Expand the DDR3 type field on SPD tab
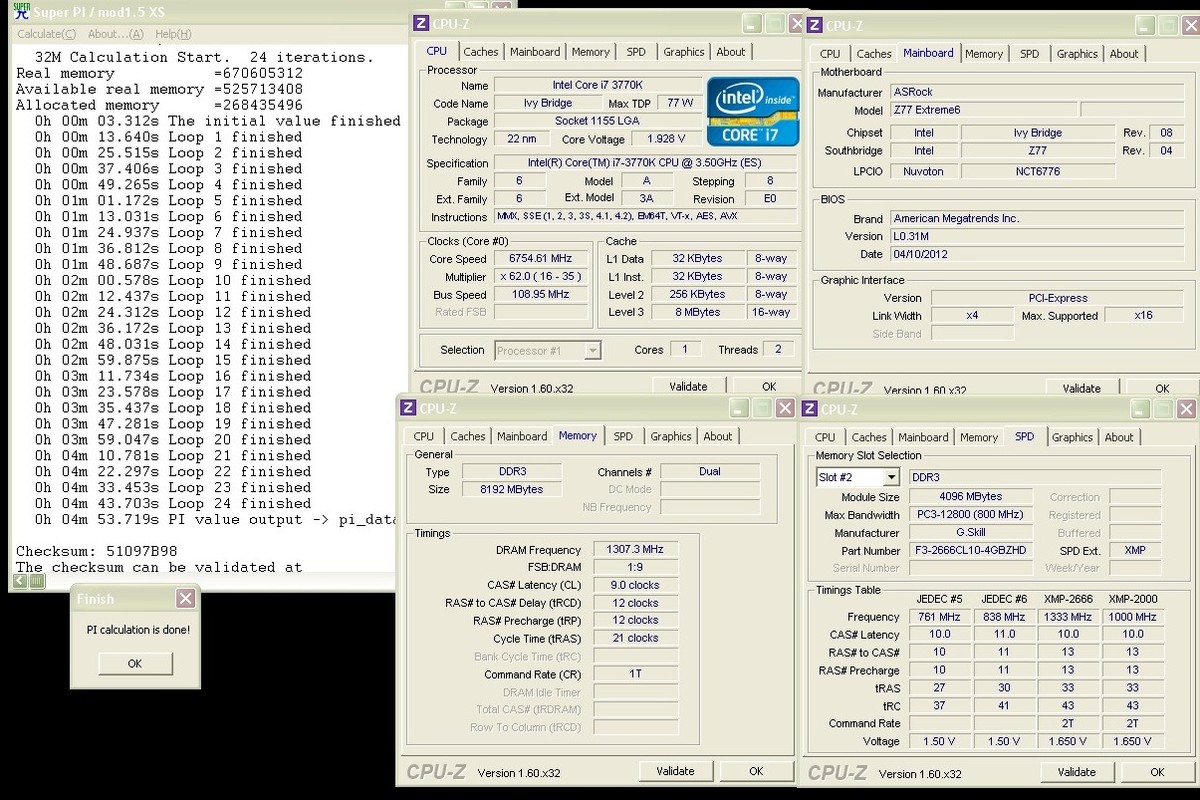The image size is (1200, 800). (x=1034, y=477)
